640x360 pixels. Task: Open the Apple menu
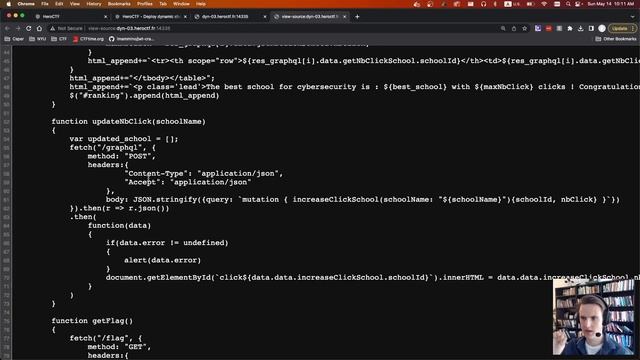[x=9, y=4]
